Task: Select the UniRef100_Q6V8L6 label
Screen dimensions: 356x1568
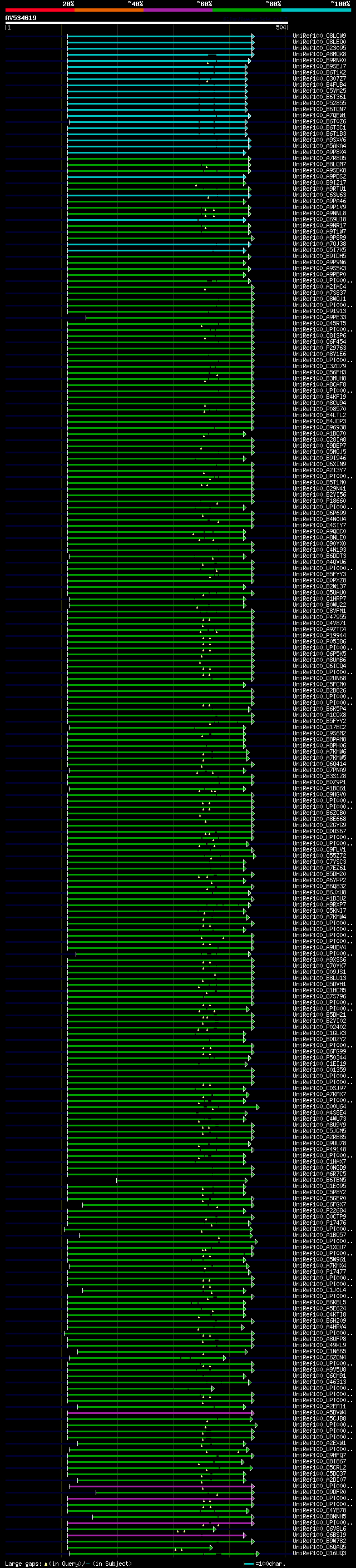Action: (x=319, y=1529)
